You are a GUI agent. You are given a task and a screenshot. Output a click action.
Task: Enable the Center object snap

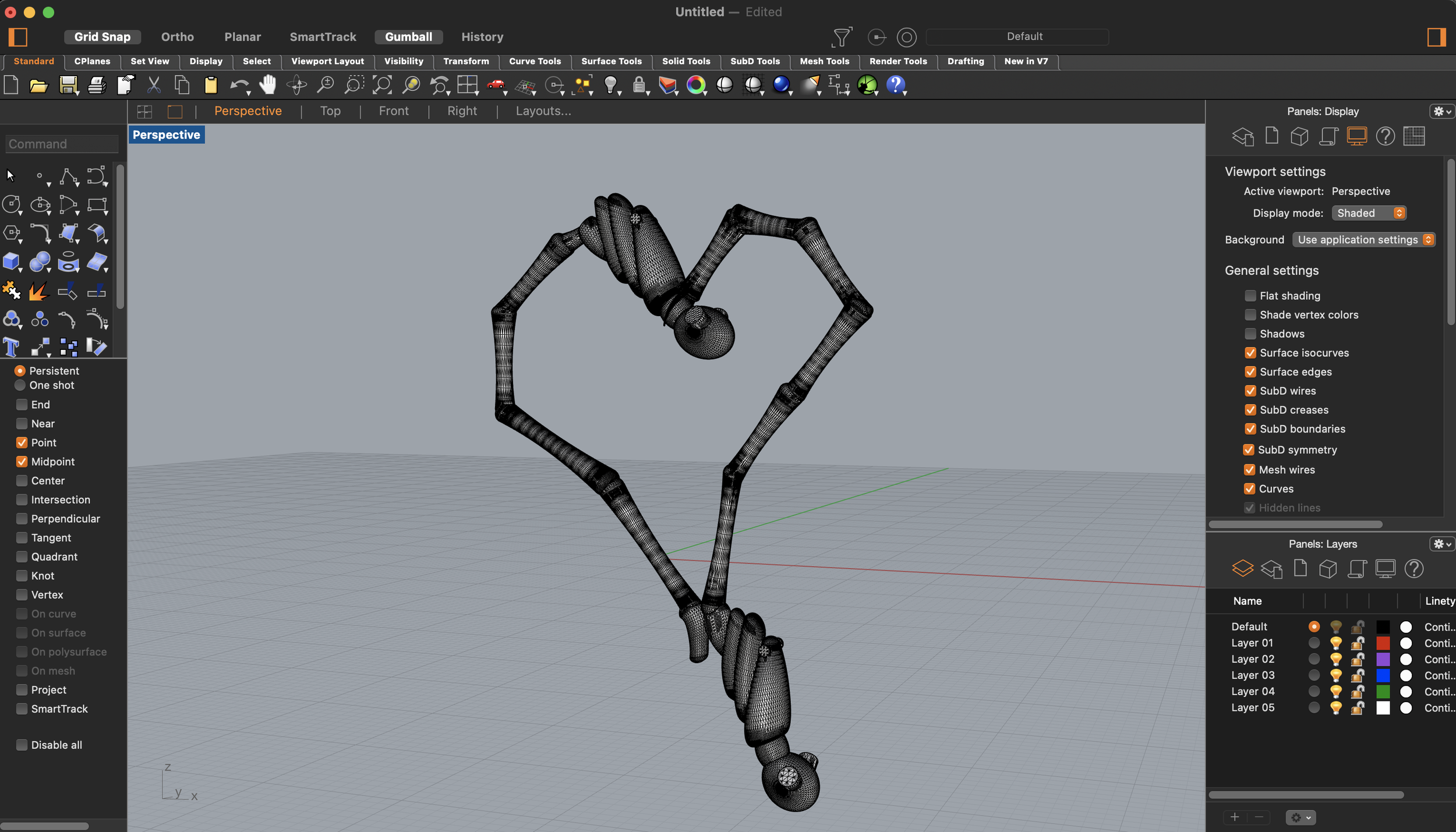[x=22, y=480]
